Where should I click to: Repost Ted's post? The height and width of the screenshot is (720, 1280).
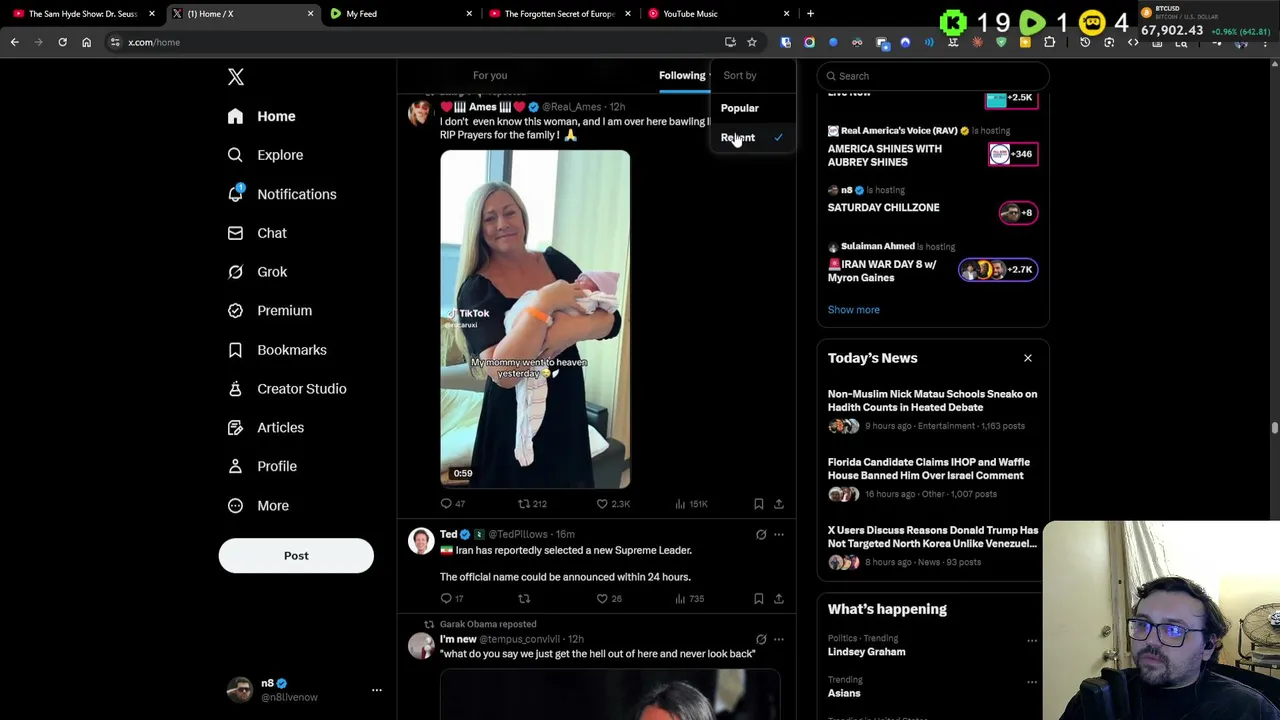tap(524, 599)
